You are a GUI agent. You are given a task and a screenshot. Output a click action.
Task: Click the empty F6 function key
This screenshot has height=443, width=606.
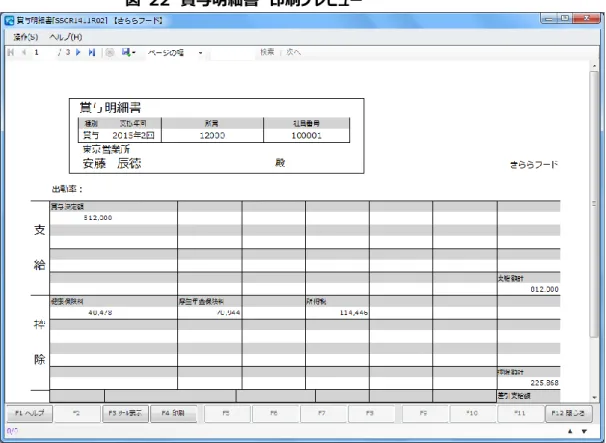(x=274, y=413)
